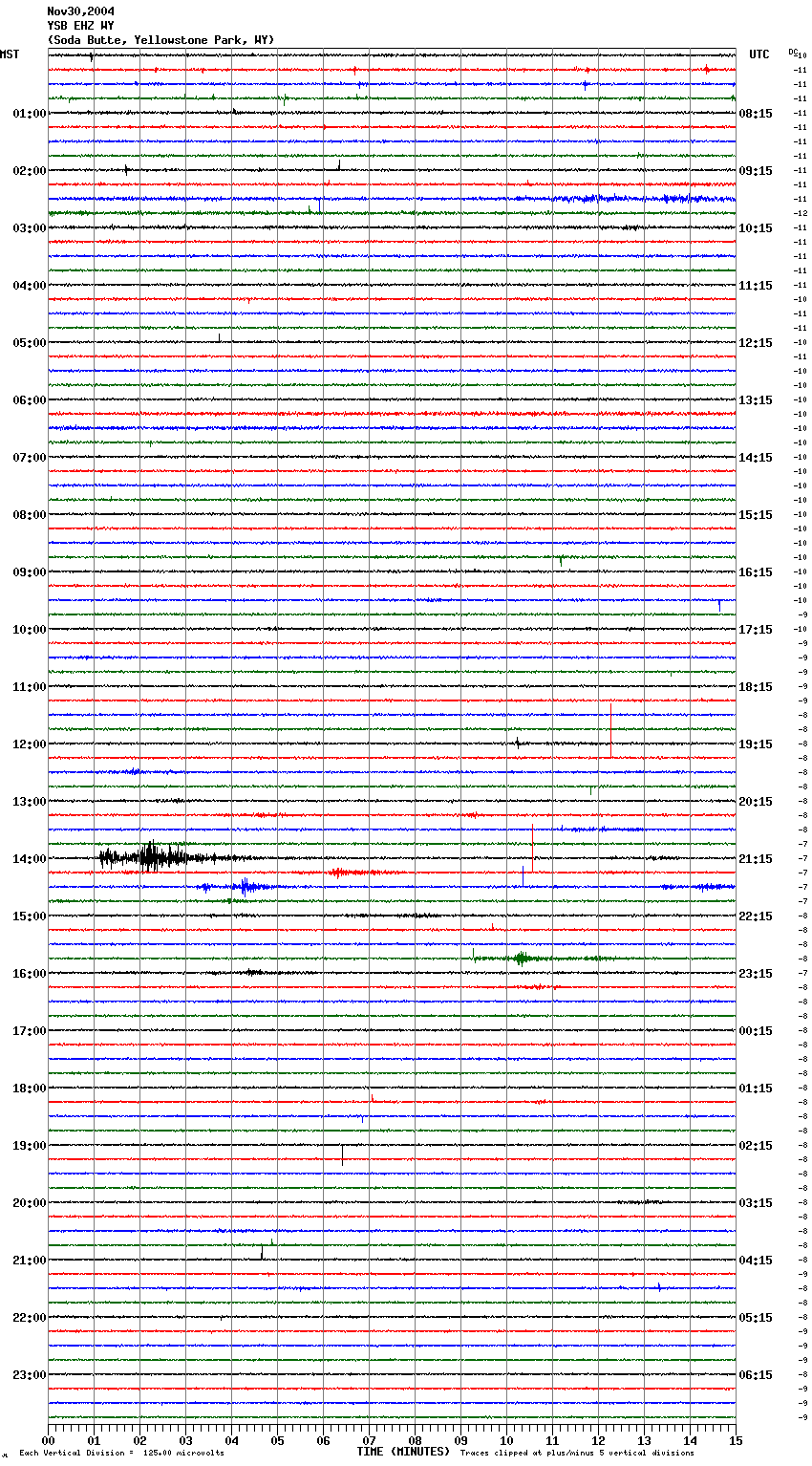Click "Traces clipped at plus/minus 5 vertical divisions"

pyautogui.click(x=577, y=1454)
